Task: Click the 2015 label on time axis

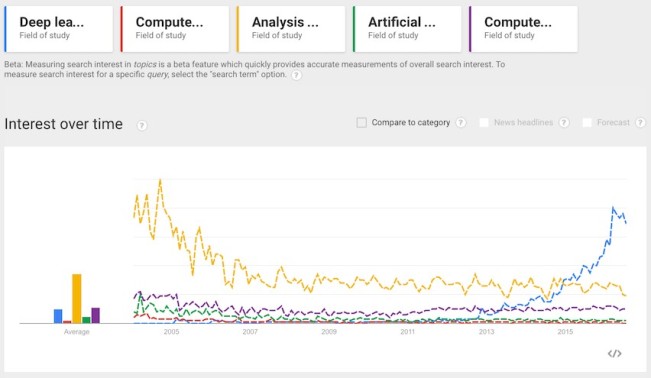Action: [565, 331]
